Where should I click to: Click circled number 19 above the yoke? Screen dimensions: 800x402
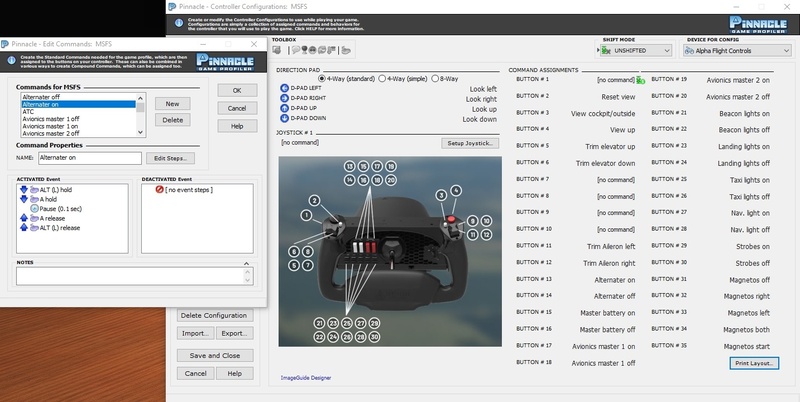[x=391, y=166]
